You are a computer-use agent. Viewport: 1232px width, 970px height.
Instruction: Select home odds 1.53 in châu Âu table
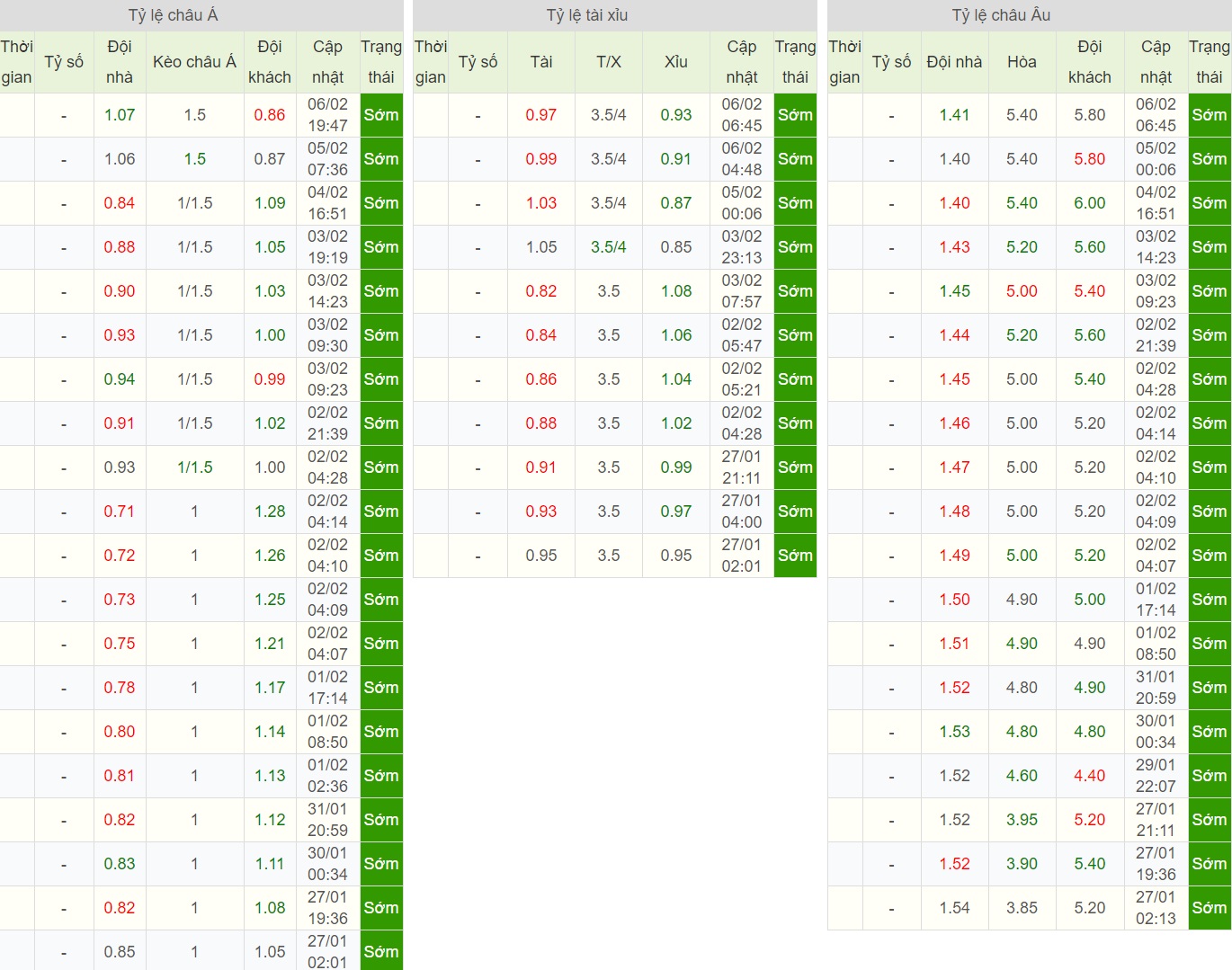point(955,732)
